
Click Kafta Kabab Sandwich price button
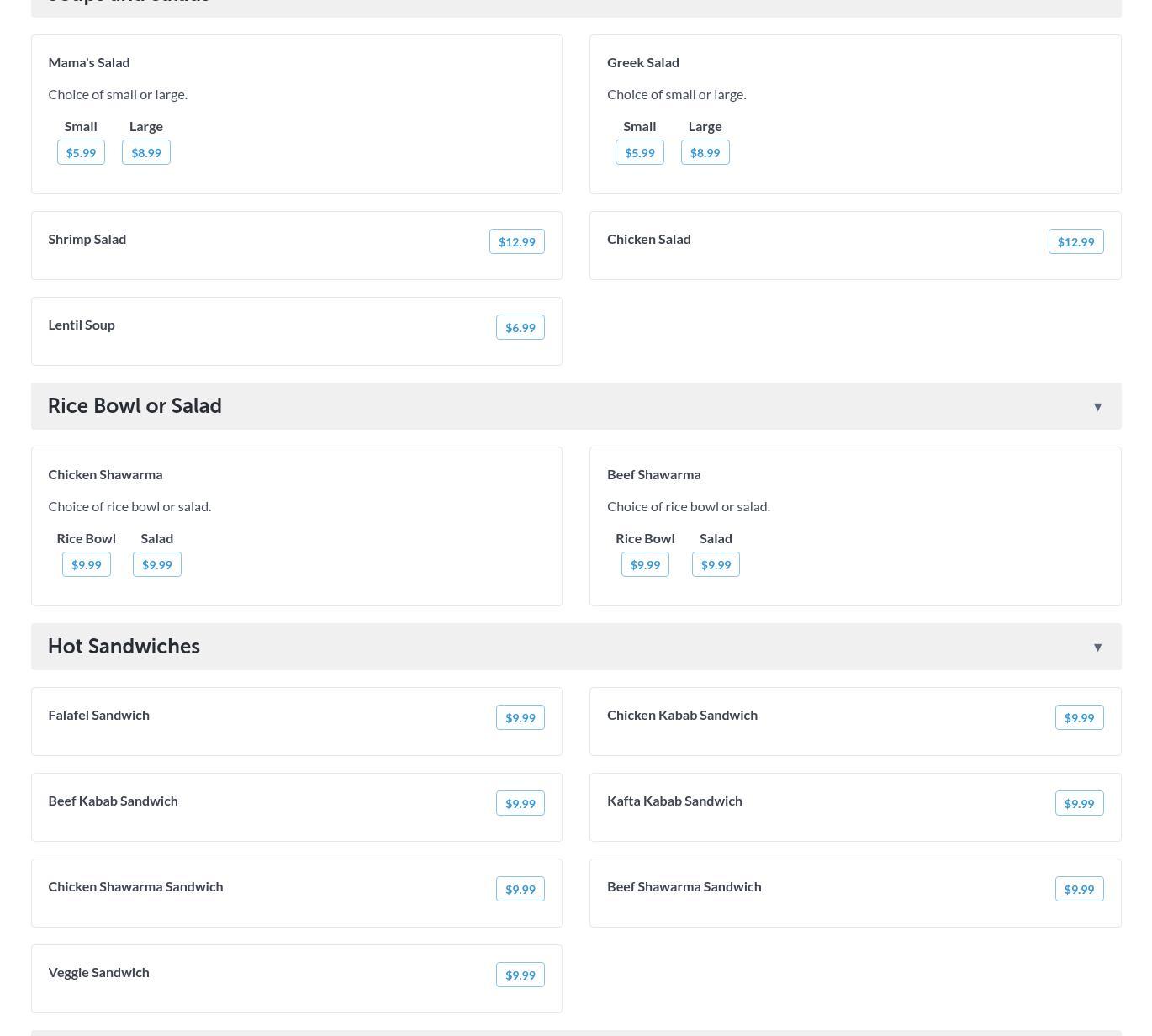1079,804
